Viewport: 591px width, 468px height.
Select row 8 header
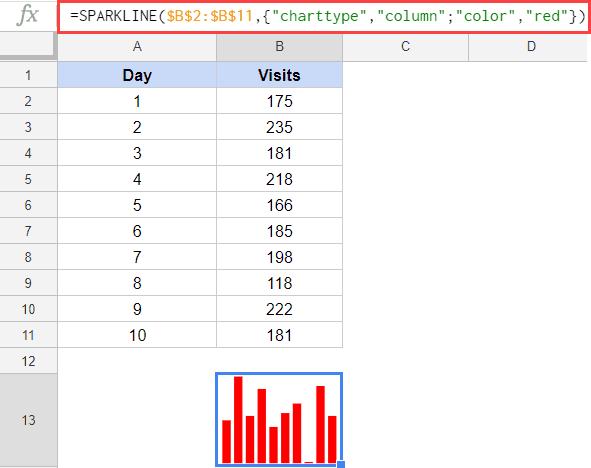[x=28, y=257]
